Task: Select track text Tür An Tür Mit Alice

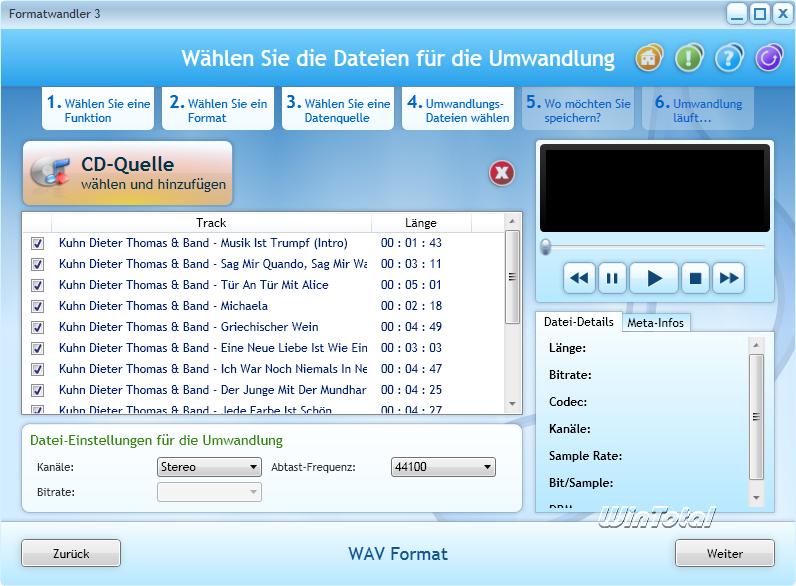Action: (274, 285)
